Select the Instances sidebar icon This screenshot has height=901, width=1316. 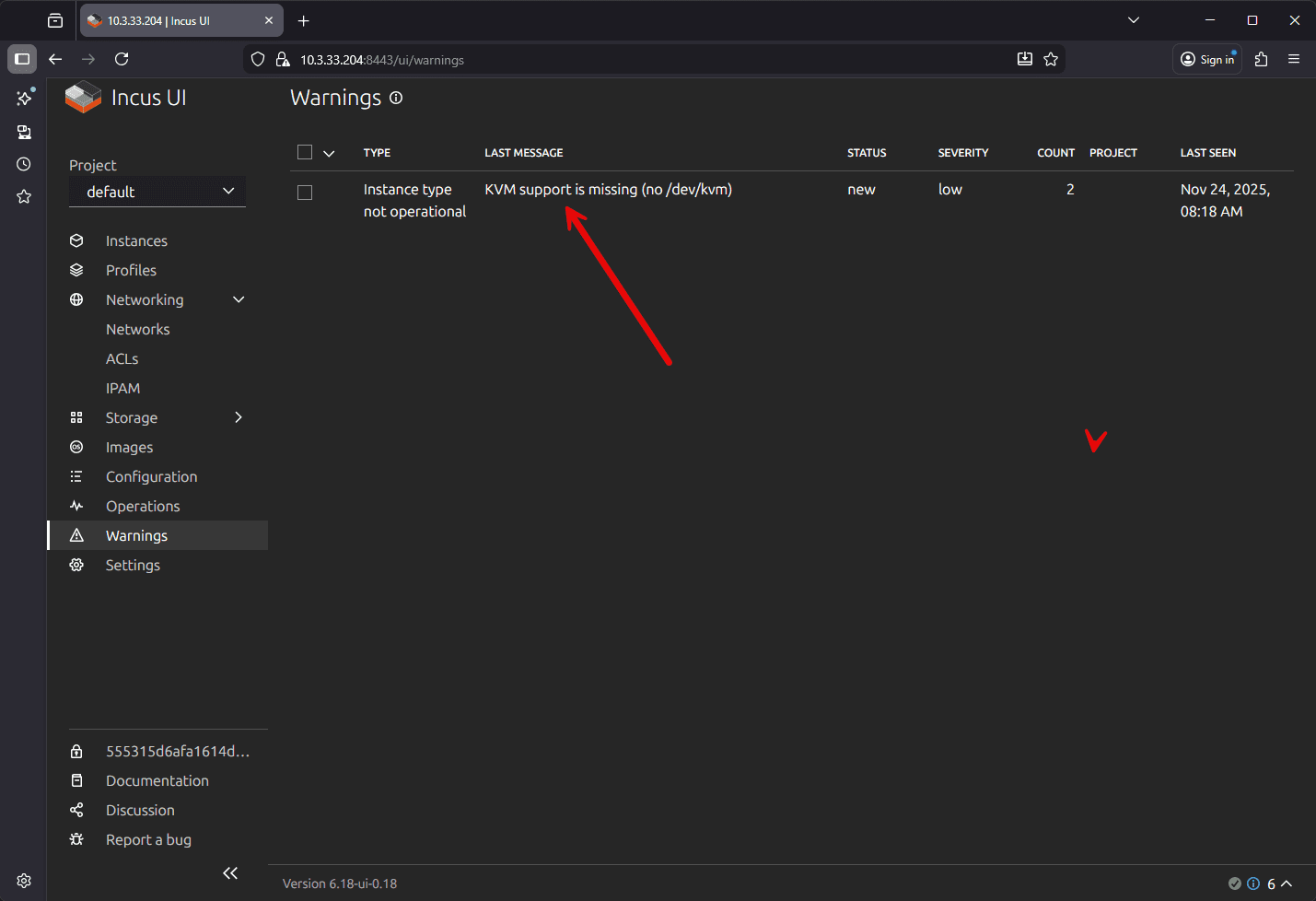(77, 240)
